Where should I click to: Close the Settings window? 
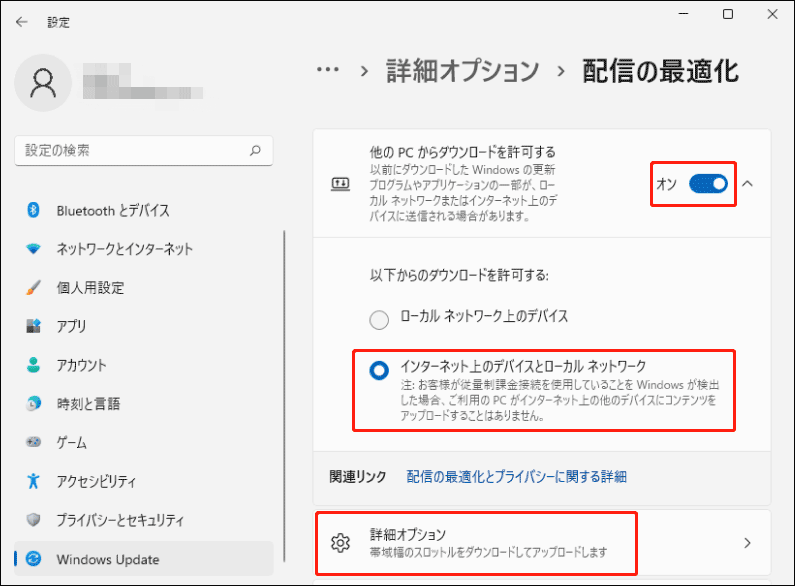(x=772, y=14)
